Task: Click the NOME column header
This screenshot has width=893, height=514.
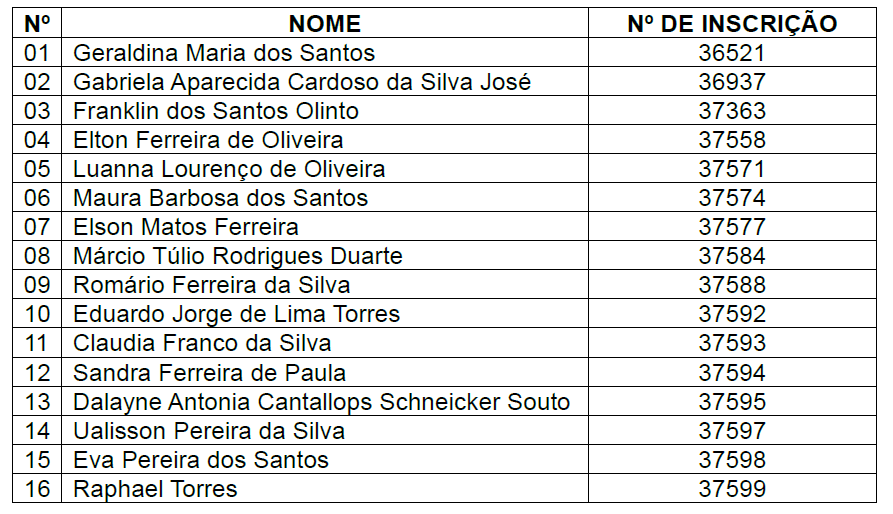Action: point(325,24)
